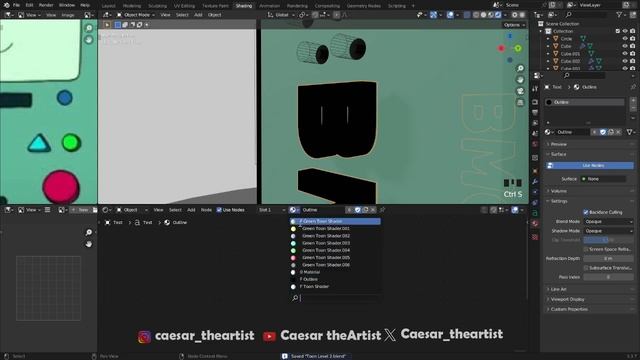Unlink material with X in node editor header

coord(373,210)
